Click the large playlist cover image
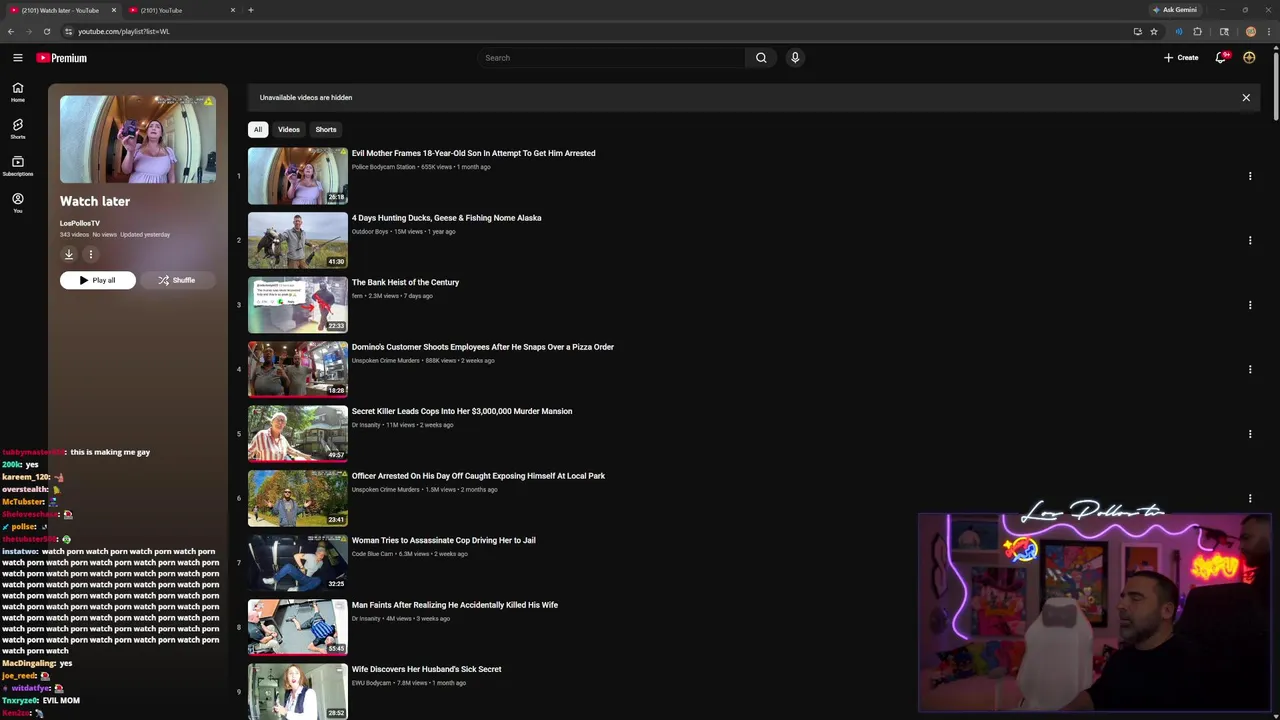1280x720 pixels. click(x=138, y=139)
